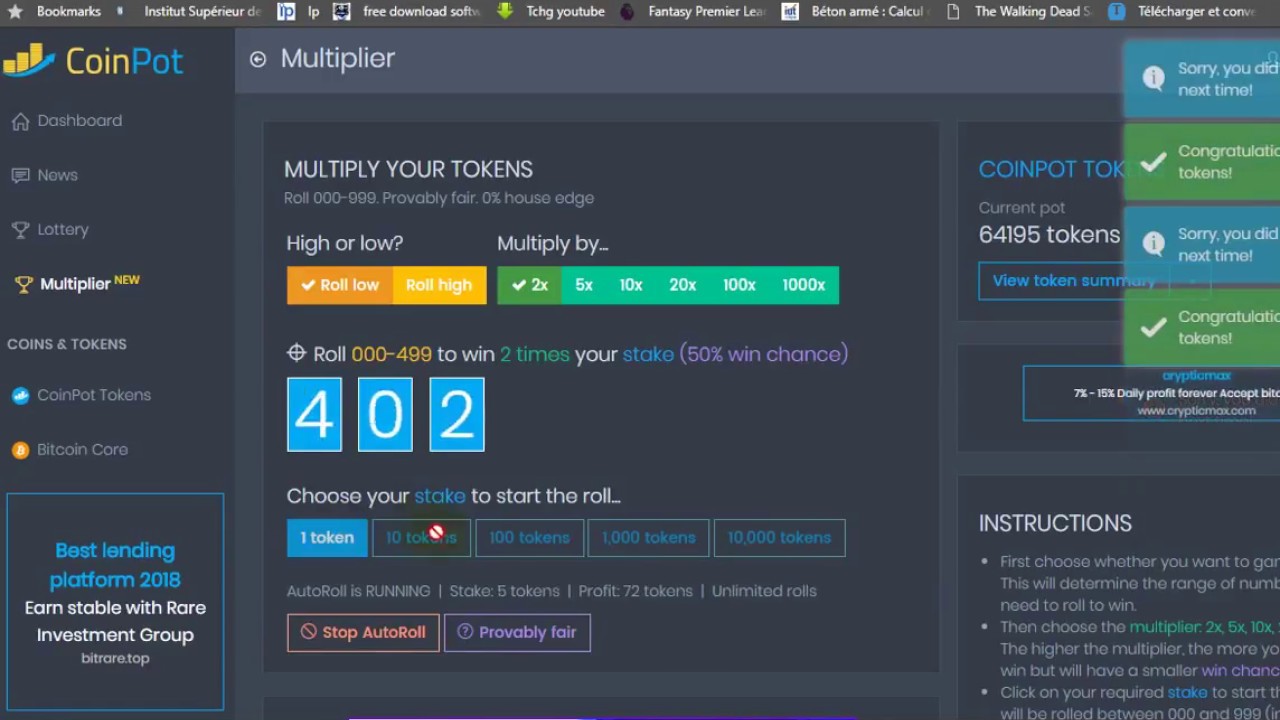Select the Roll low option
This screenshot has height=720, width=1280.
(x=340, y=285)
